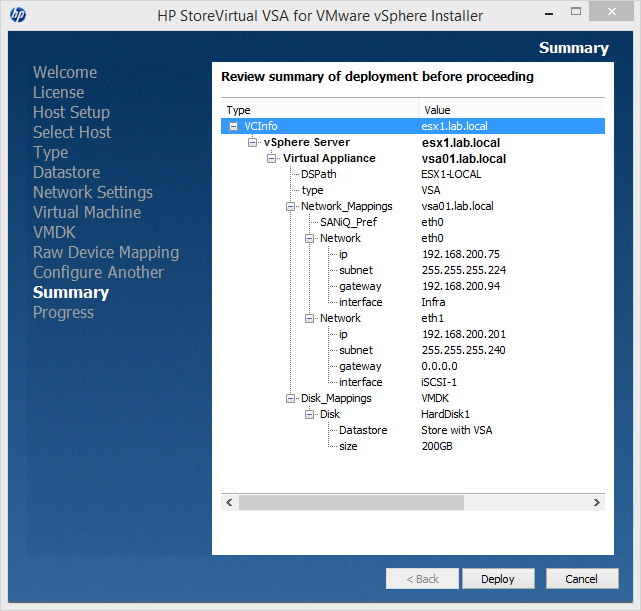Select interface Infra row

[x=413, y=302]
